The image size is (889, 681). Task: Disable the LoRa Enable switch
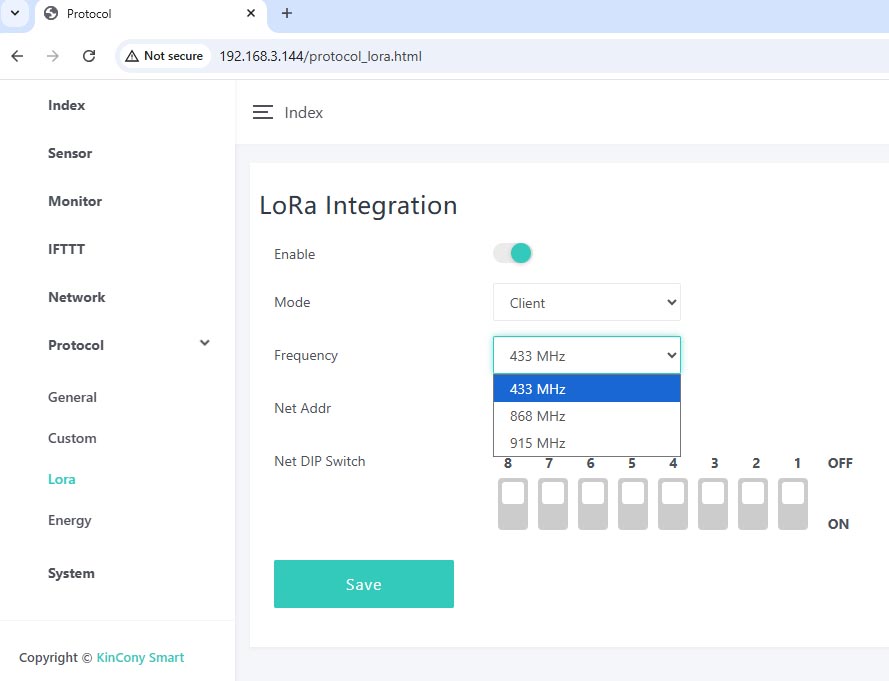(513, 253)
